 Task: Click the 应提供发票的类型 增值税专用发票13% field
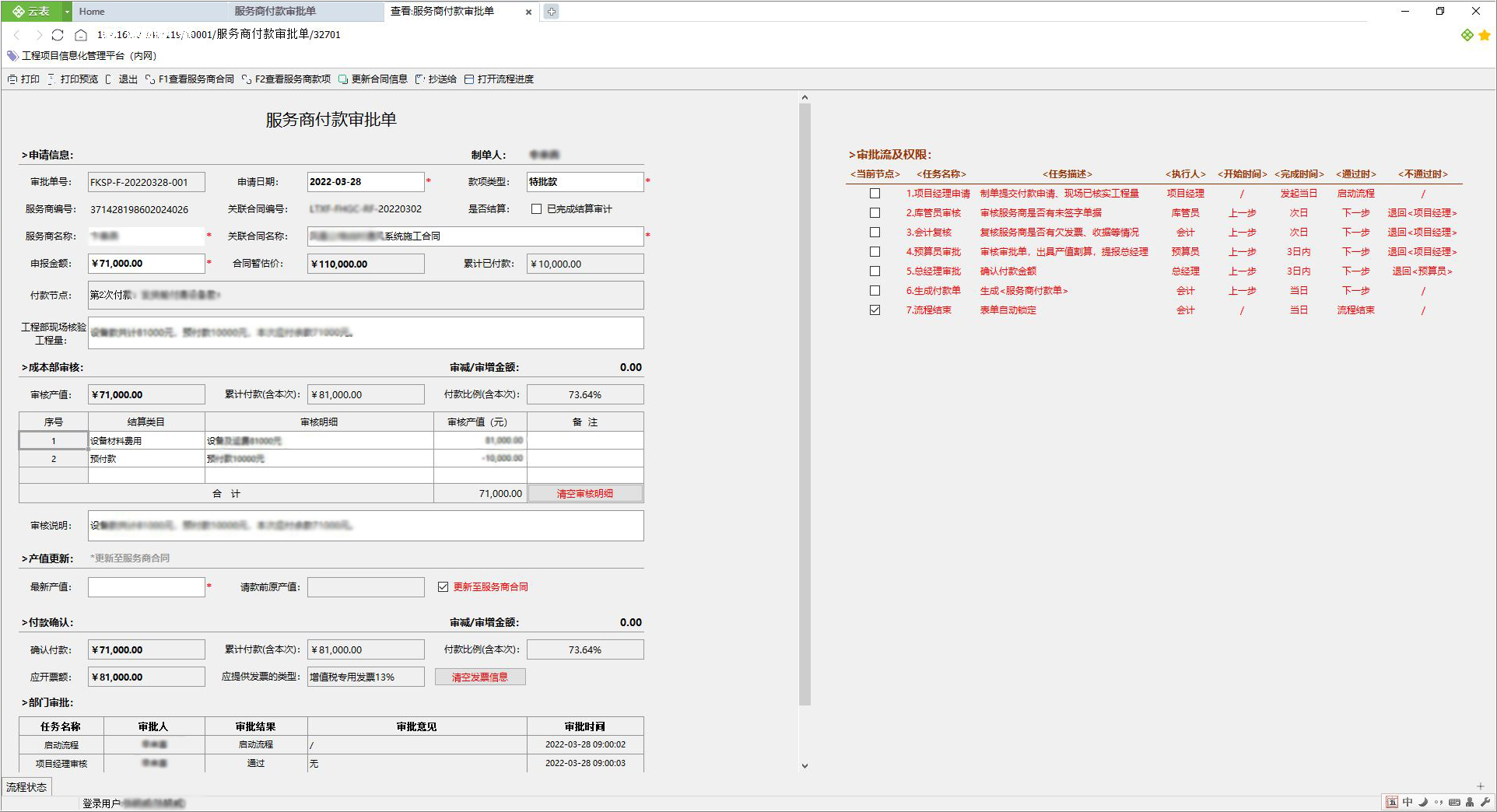(366, 677)
